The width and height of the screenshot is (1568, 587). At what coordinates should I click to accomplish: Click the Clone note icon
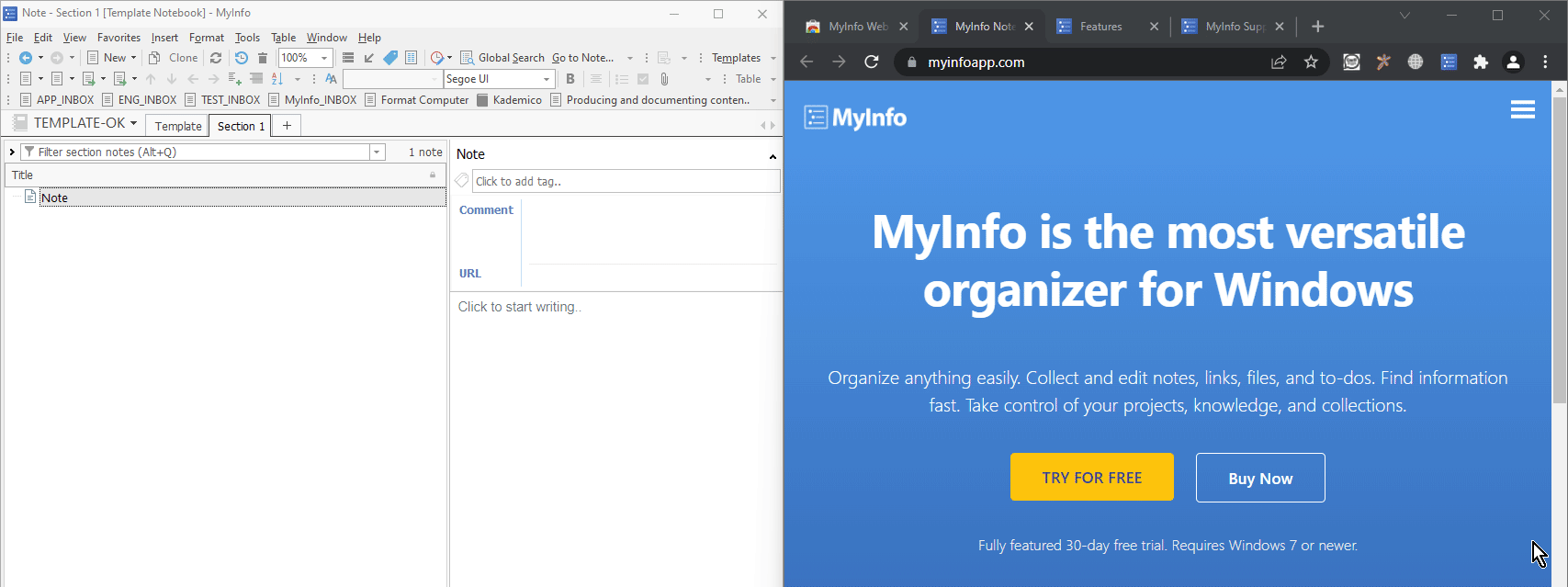155,58
